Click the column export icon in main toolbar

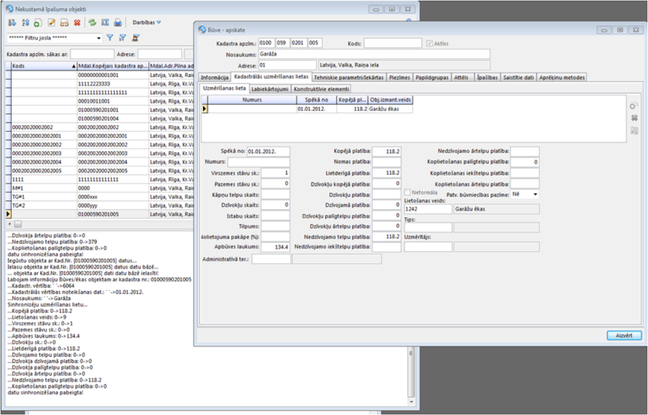[12, 23]
